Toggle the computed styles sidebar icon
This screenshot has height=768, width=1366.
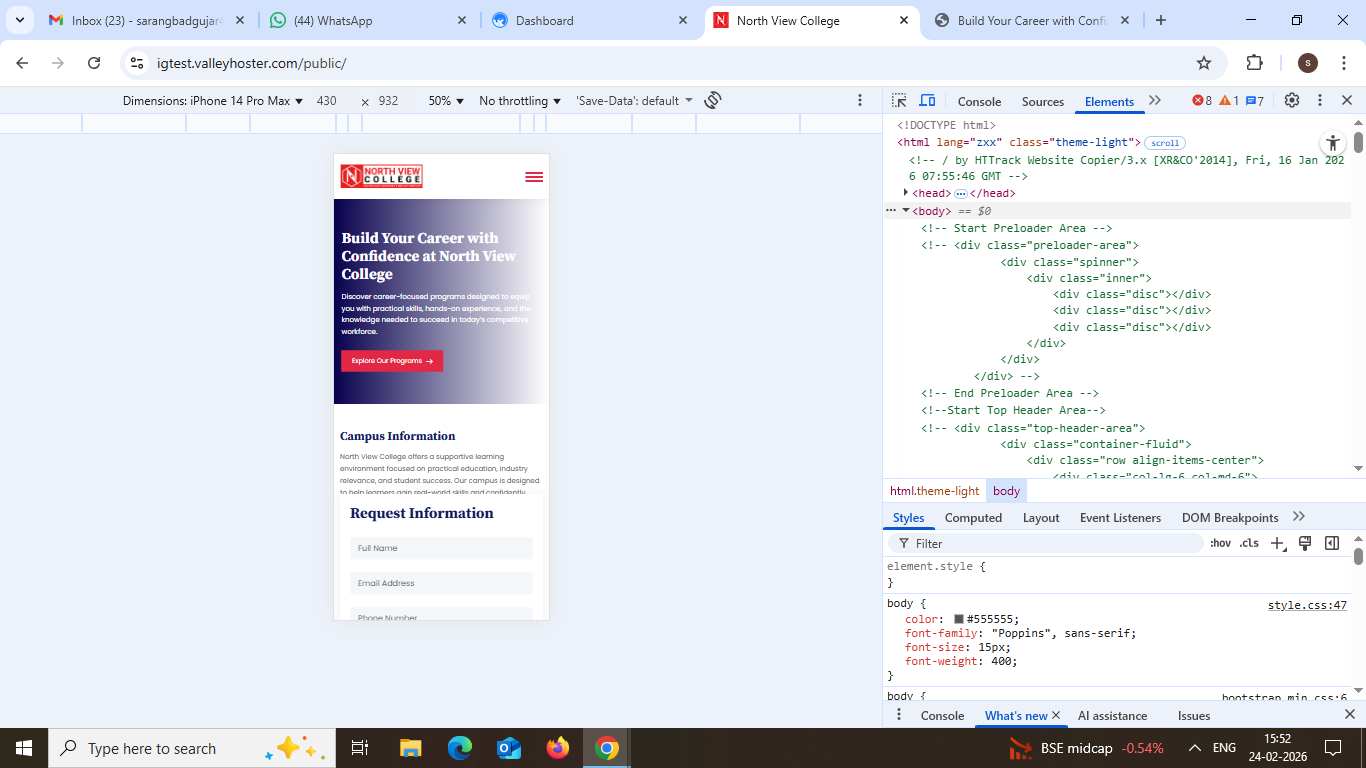click(x=1332, y=543)
